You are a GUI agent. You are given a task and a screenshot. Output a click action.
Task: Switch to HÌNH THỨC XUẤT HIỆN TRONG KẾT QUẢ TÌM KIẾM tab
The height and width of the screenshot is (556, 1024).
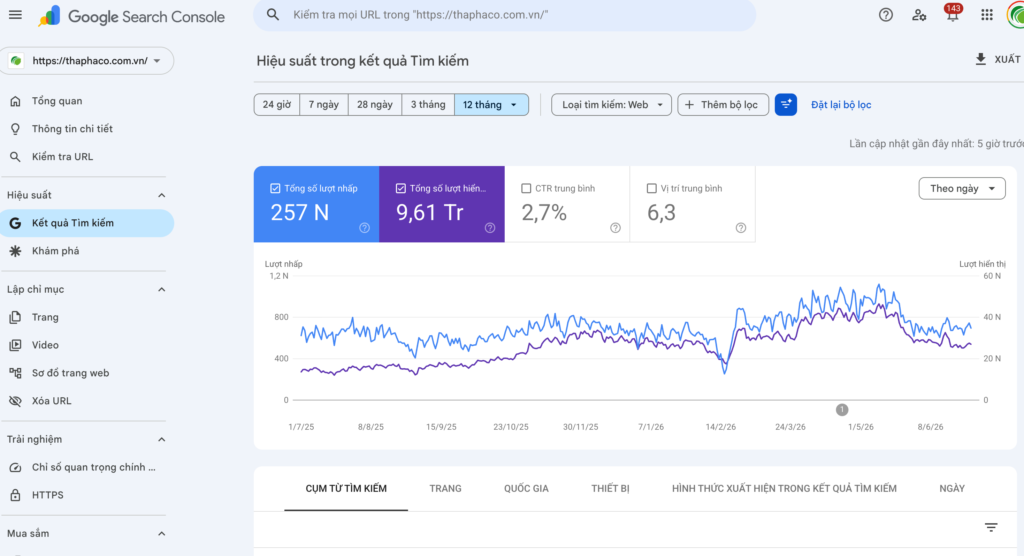[x=784, y=489]
